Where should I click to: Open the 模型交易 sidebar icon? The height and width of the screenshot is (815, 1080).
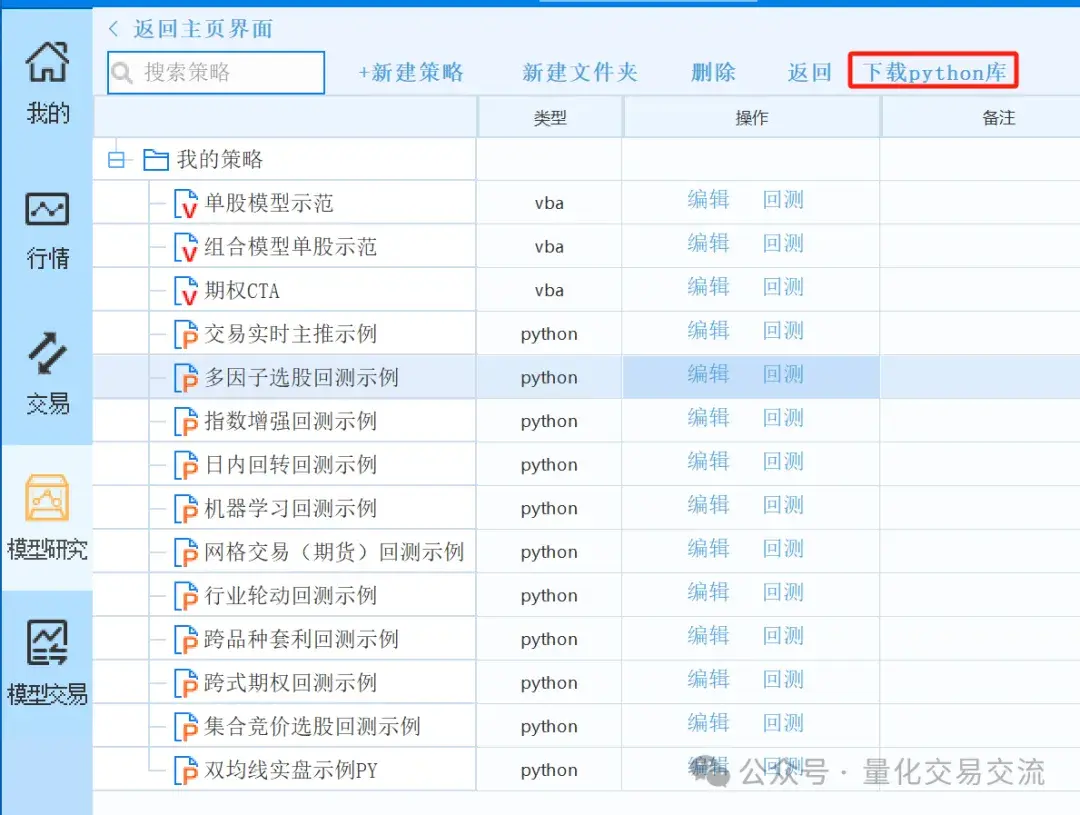pyautogui.click(x=47, y=642)
